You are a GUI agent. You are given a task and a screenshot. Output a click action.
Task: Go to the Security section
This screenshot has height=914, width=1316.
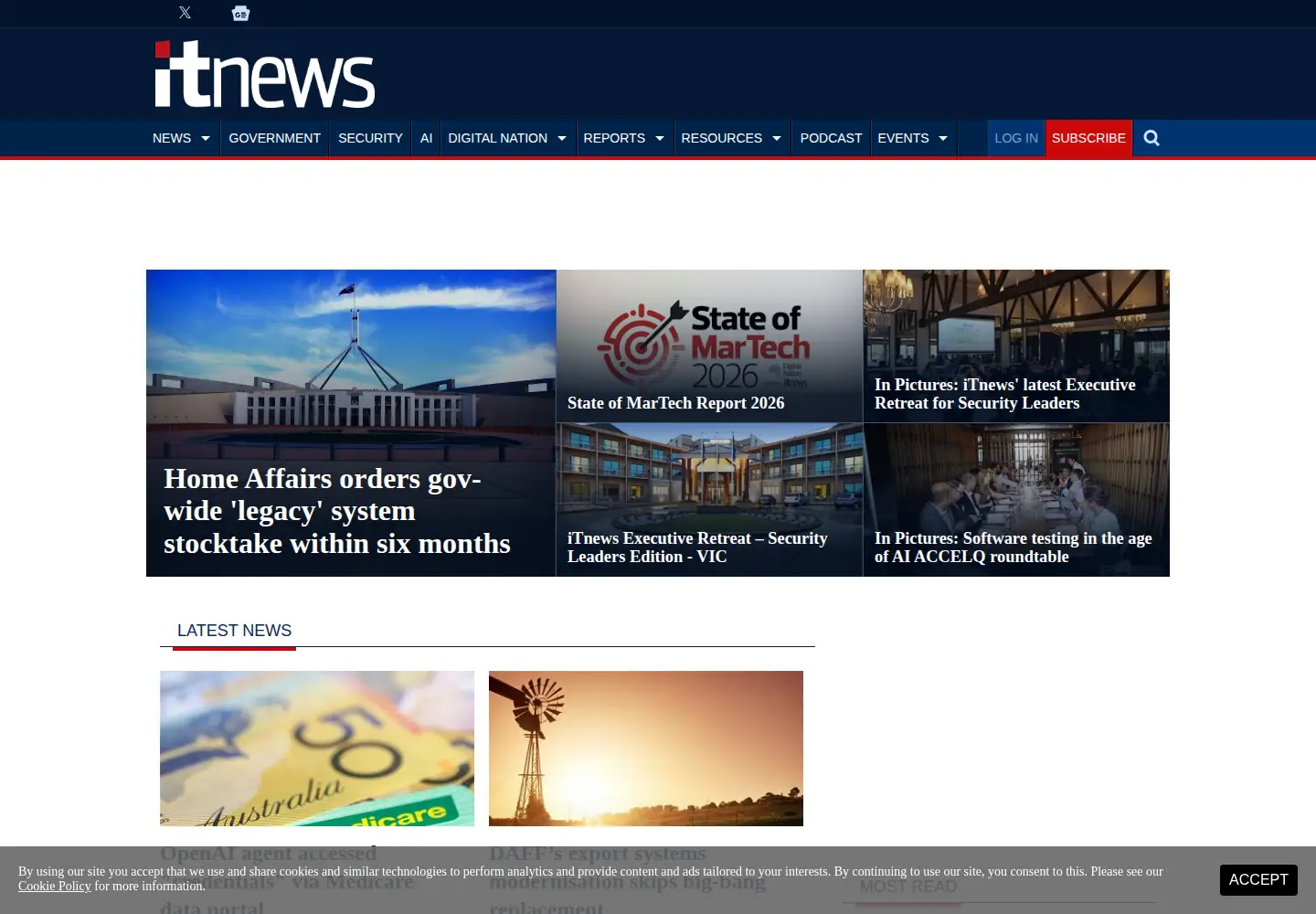tap(370, 138)
